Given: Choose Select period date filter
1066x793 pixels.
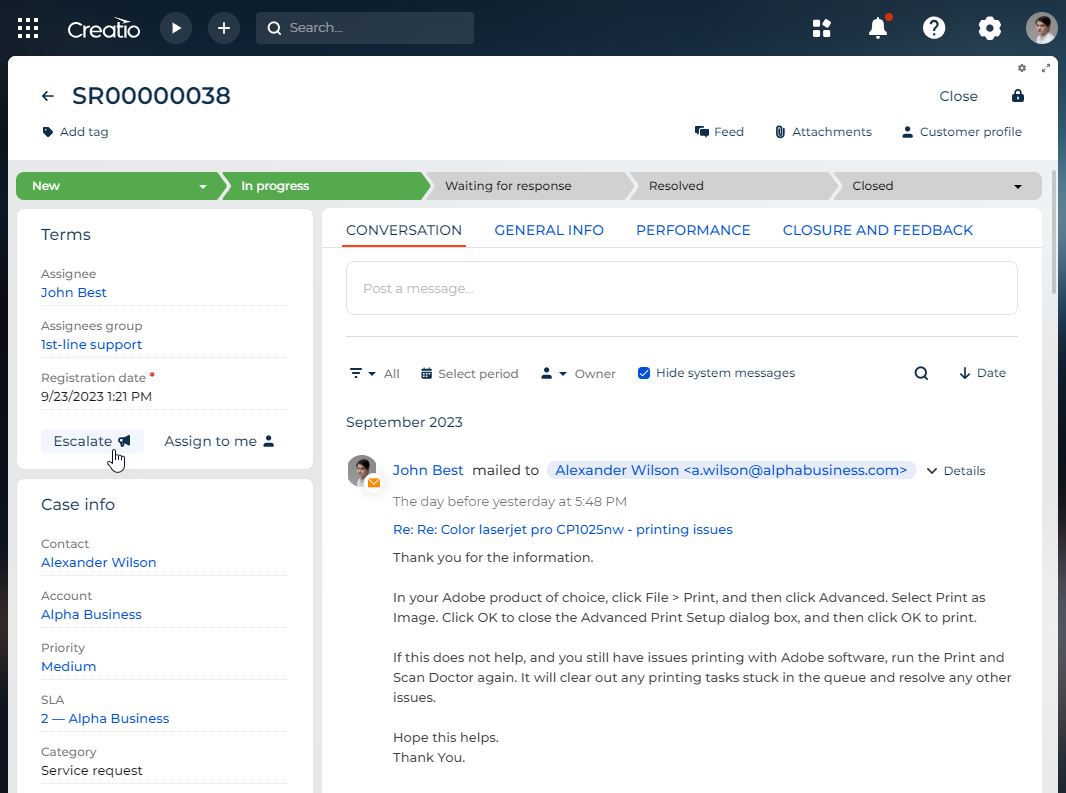Looking at the screenshot, I should [x=470, y=373].
